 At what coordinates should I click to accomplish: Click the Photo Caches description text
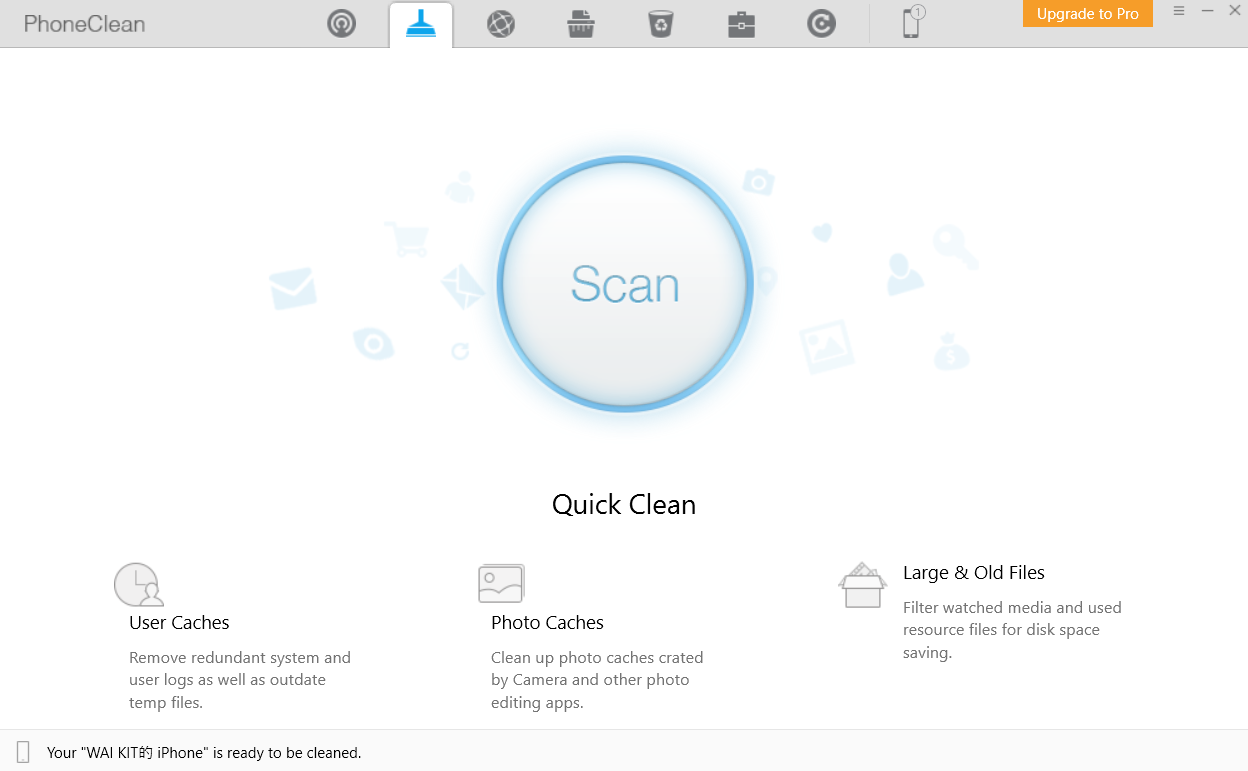coord(597,680)
